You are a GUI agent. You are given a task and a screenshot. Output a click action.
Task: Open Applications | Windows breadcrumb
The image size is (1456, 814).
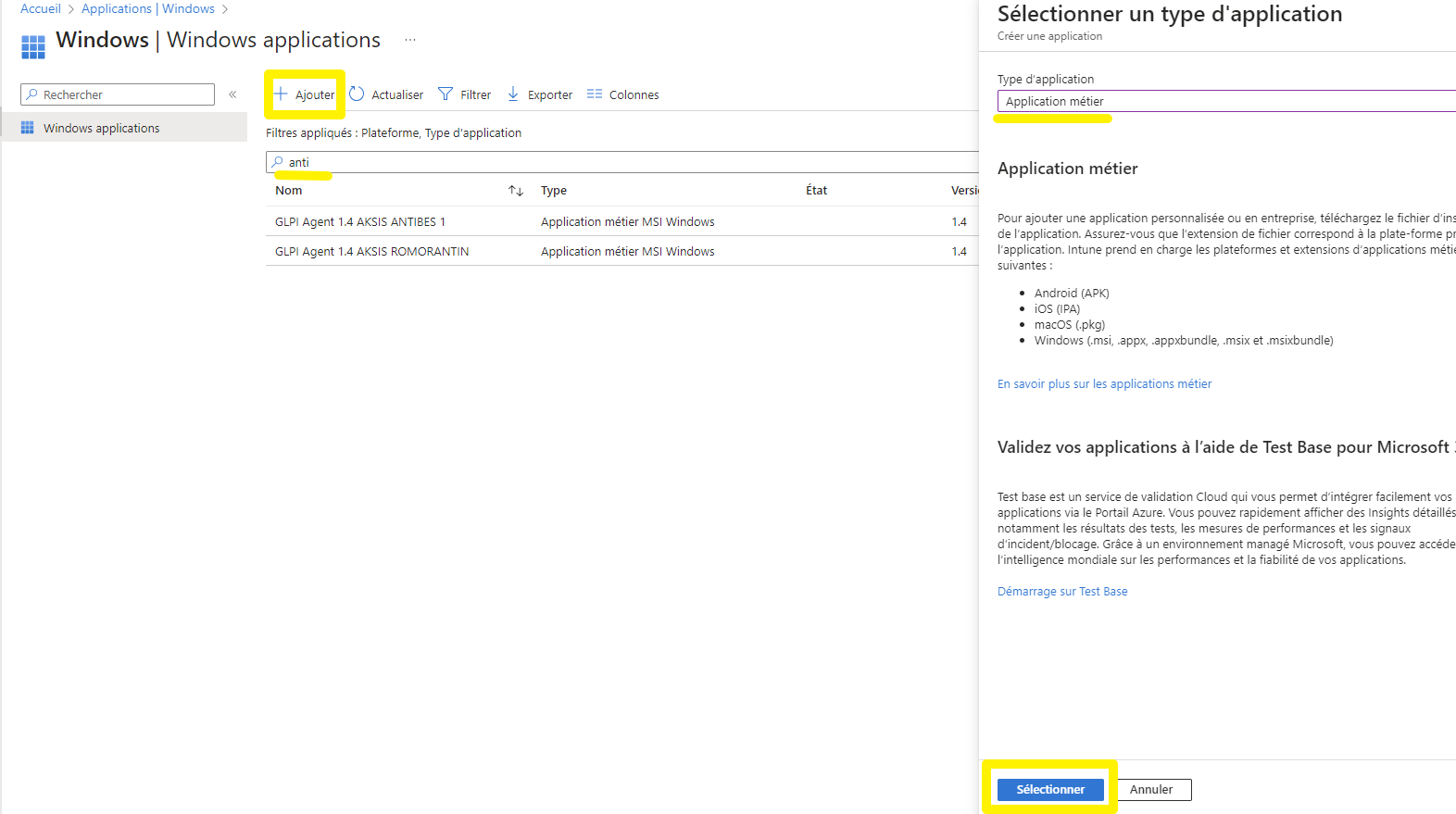tap(148, 8)
